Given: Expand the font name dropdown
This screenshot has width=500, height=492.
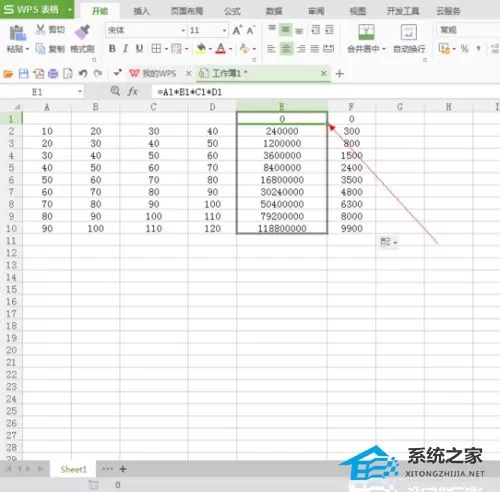Looking at the screenshot, I should 183,31.
